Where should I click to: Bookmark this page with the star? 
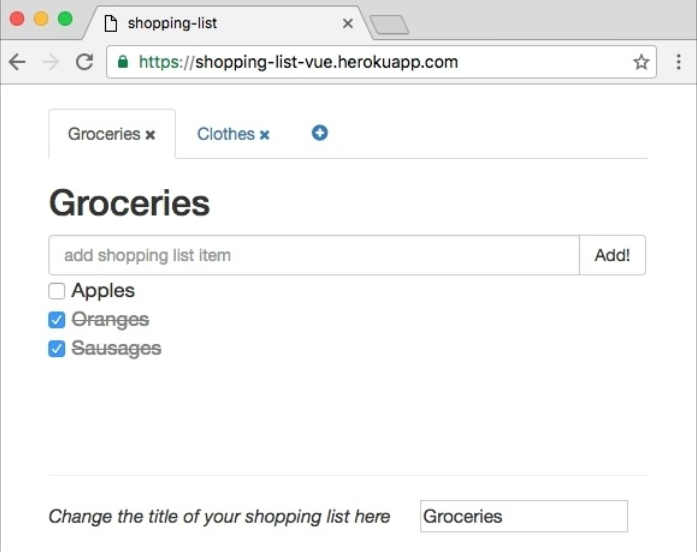(x=641, y=62)
